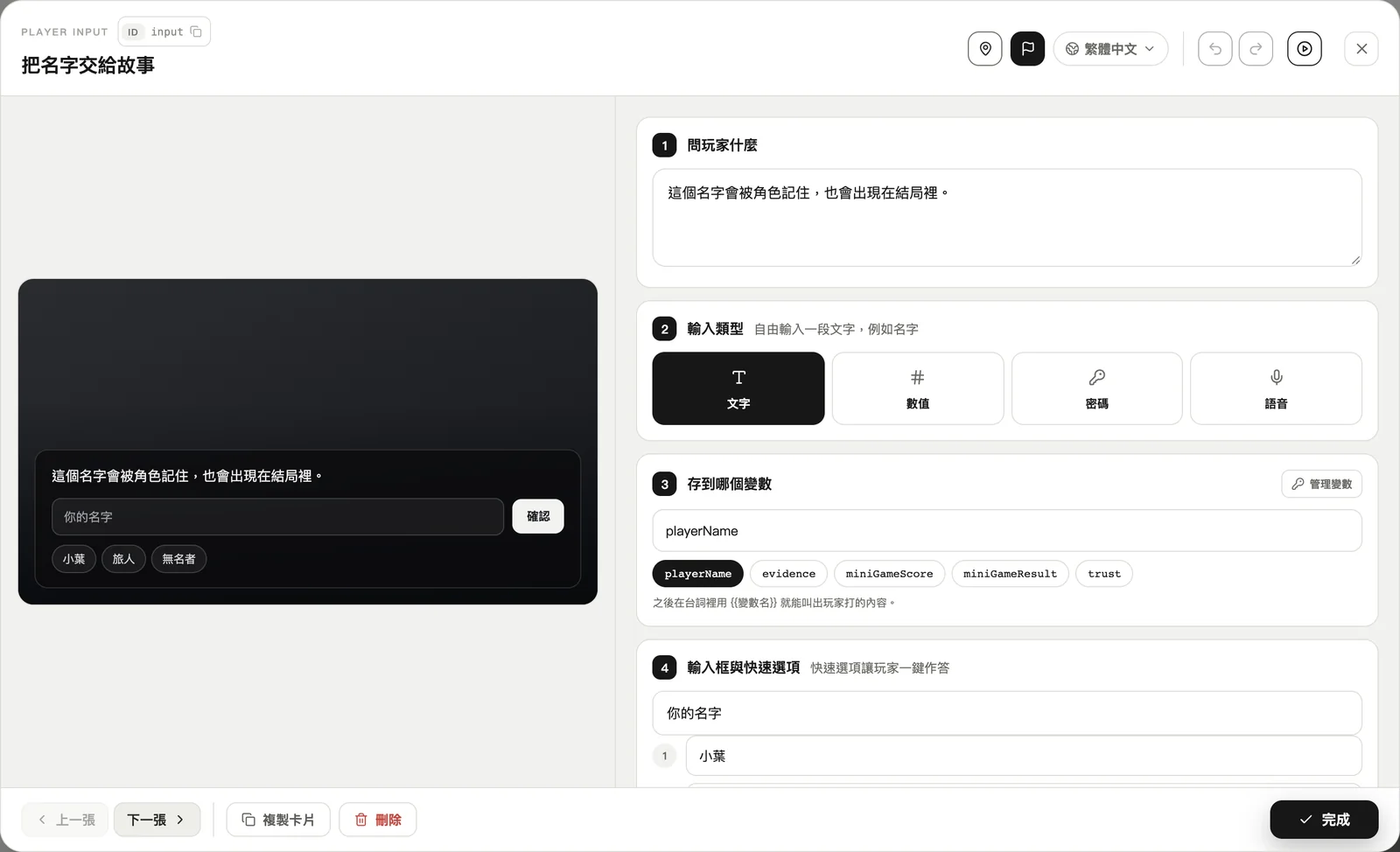Toggle the flag icon button
The width and height of the screenshot is (1400, 852).
[1027, 49]
